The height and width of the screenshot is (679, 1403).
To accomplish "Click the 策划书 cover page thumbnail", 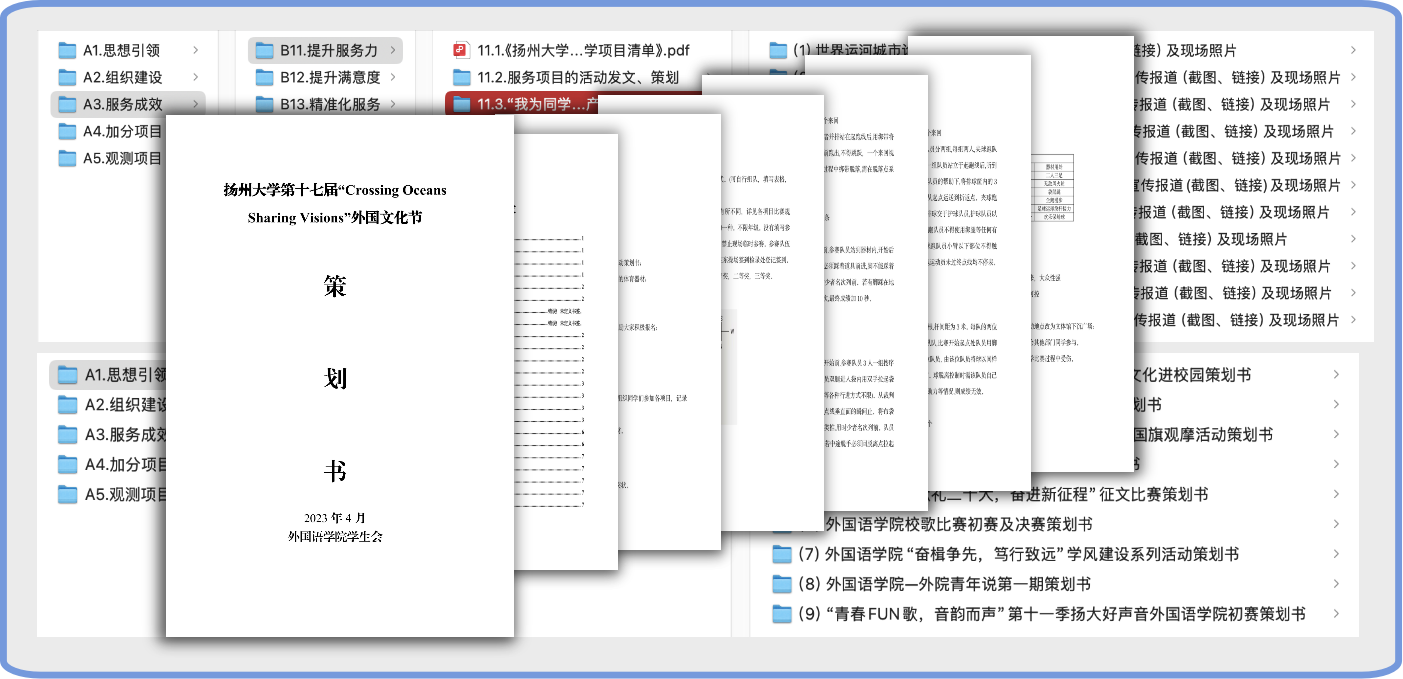I will click(x=340, y=376).
